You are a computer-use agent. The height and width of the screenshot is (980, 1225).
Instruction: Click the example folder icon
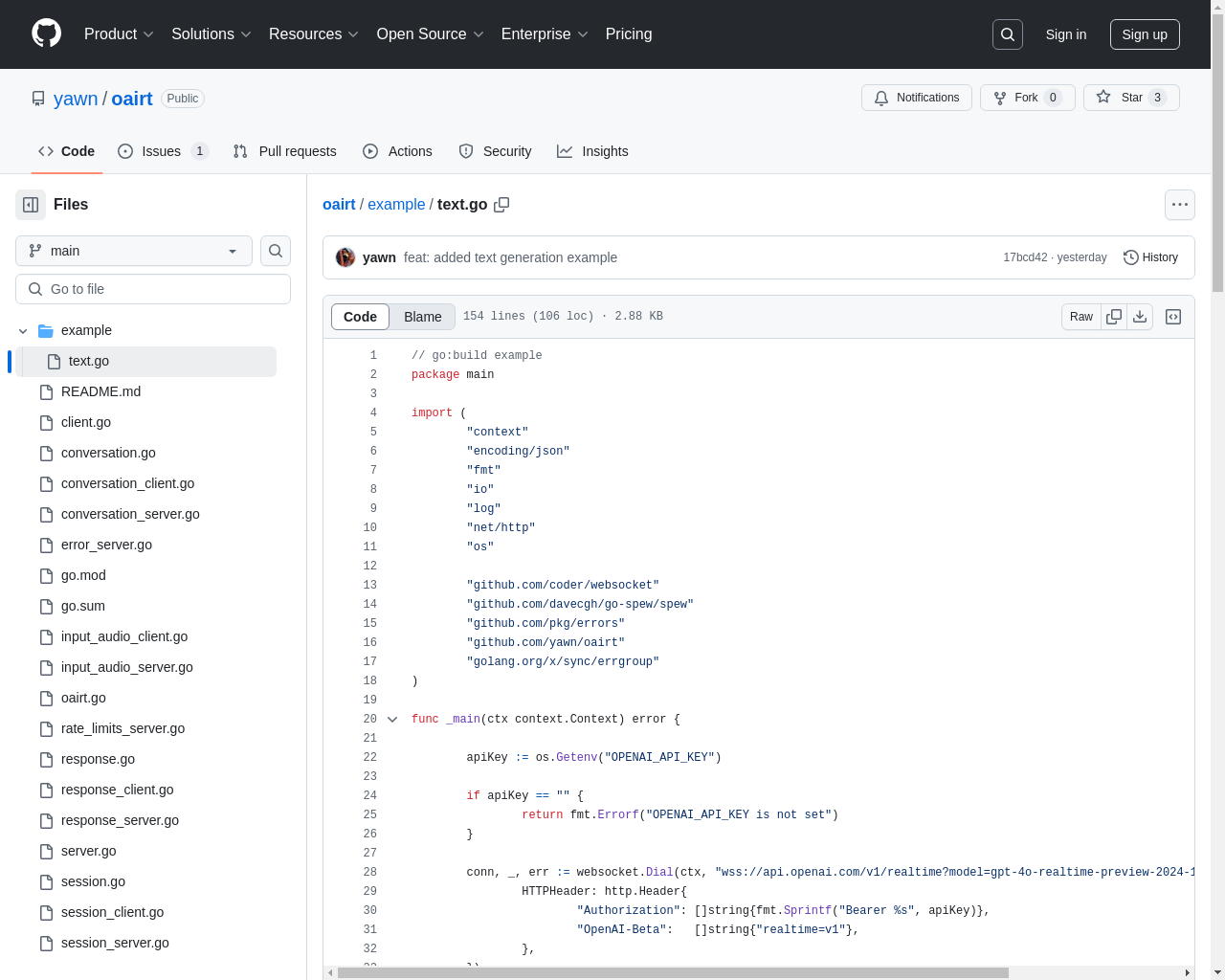click(46, 331)
